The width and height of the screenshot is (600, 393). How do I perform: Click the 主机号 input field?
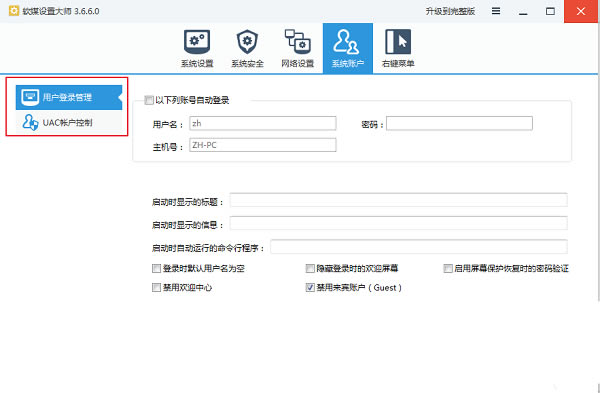(x=262, y=145)
